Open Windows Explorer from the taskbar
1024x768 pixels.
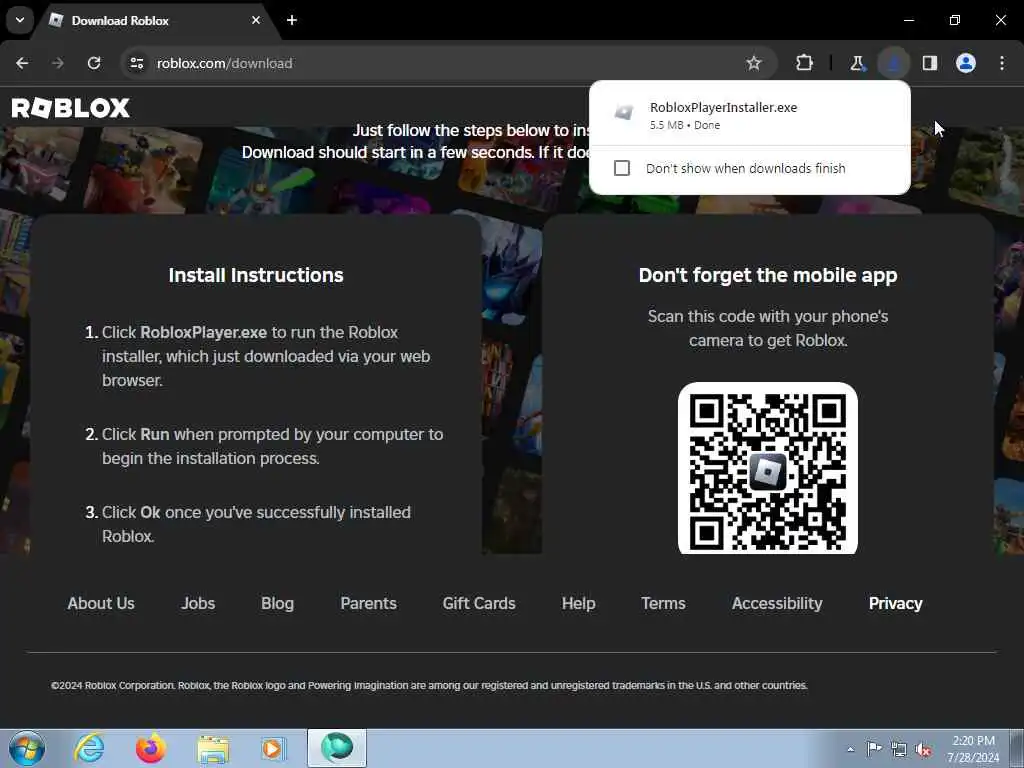[213, 748]
